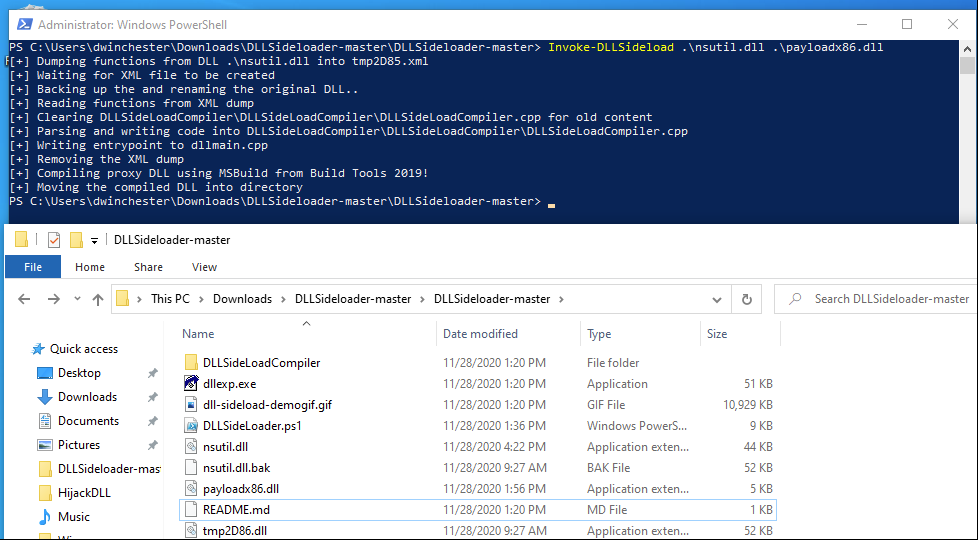Screen dimensions: 978x540
Task: Click first DLLSideloader-master breadcrumb segment
Action: pos(353,299)
